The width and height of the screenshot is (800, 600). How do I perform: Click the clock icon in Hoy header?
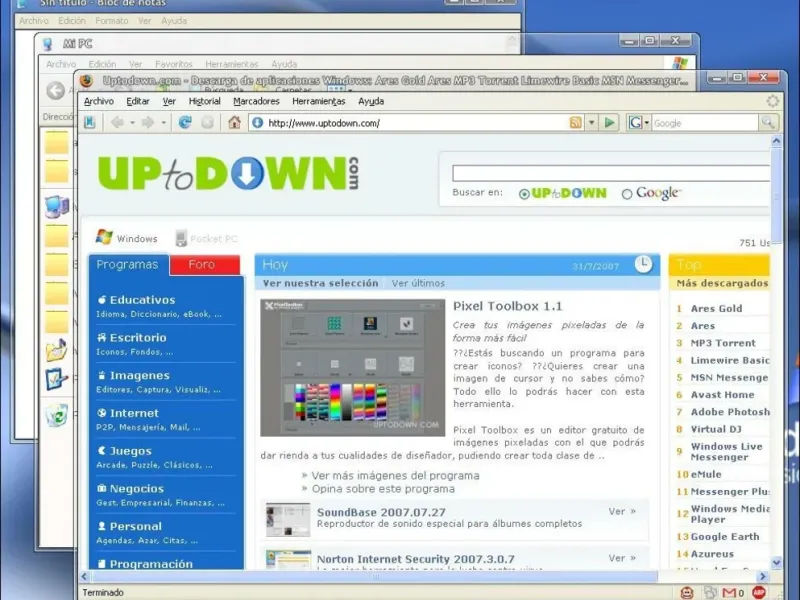point(643,264)
